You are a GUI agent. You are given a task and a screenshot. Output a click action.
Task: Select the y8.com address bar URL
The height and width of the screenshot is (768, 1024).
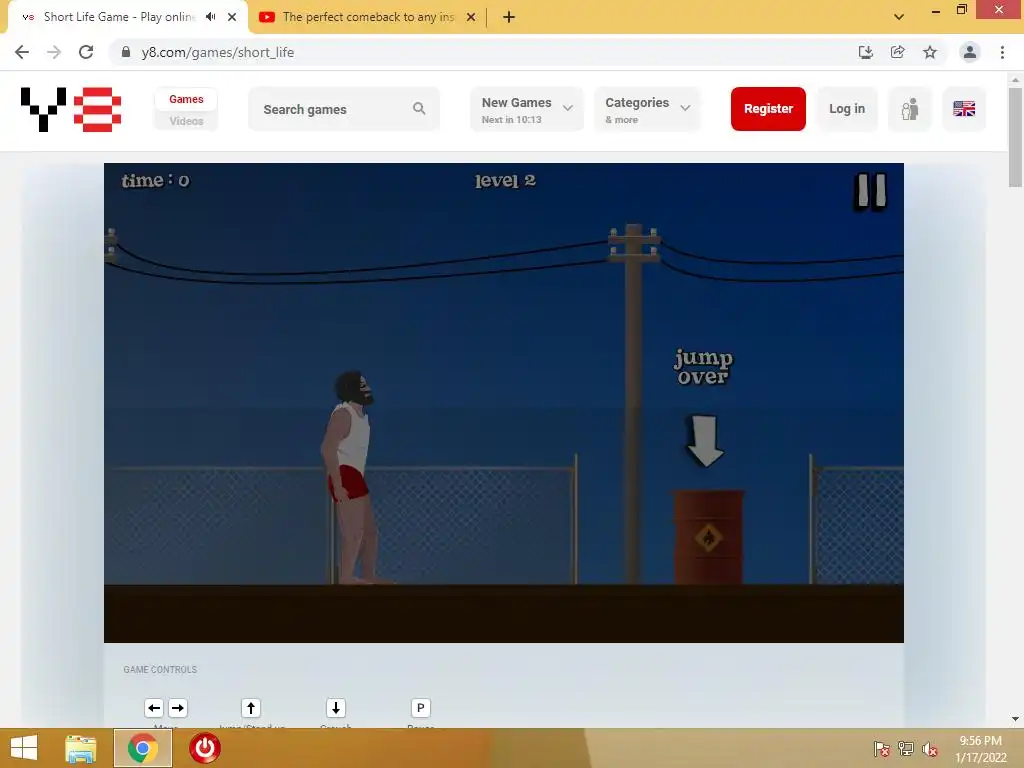(217, 52)
